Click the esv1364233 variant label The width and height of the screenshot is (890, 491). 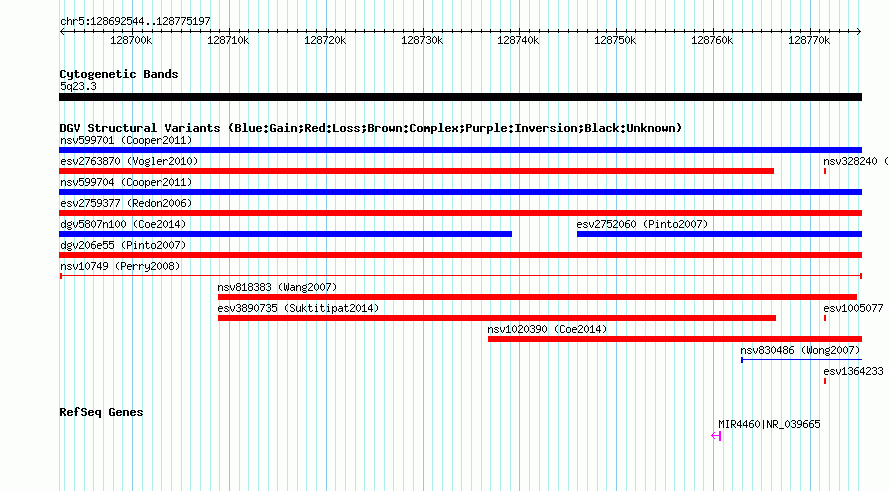click(853, 371)
